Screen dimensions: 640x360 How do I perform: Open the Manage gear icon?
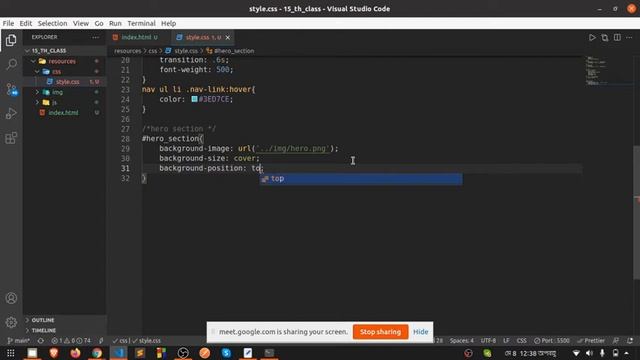[11, 322]
